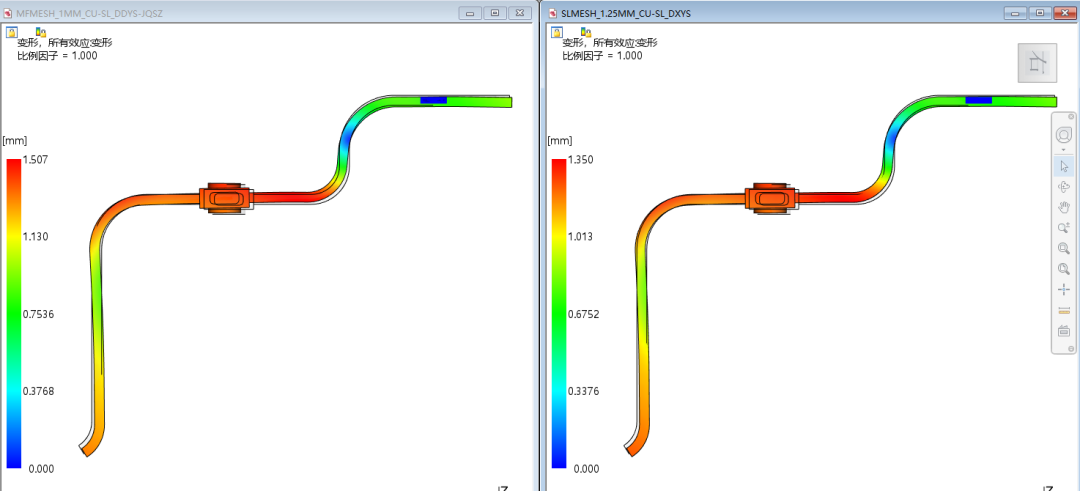The height and width of the screenshot is (491, 1080).
Task: Click the 0.3376 legend value
Action: (x=583, y=391)
